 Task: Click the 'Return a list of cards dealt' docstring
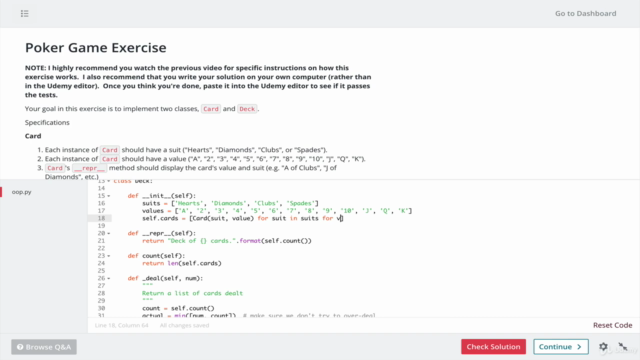coord(192,293)
